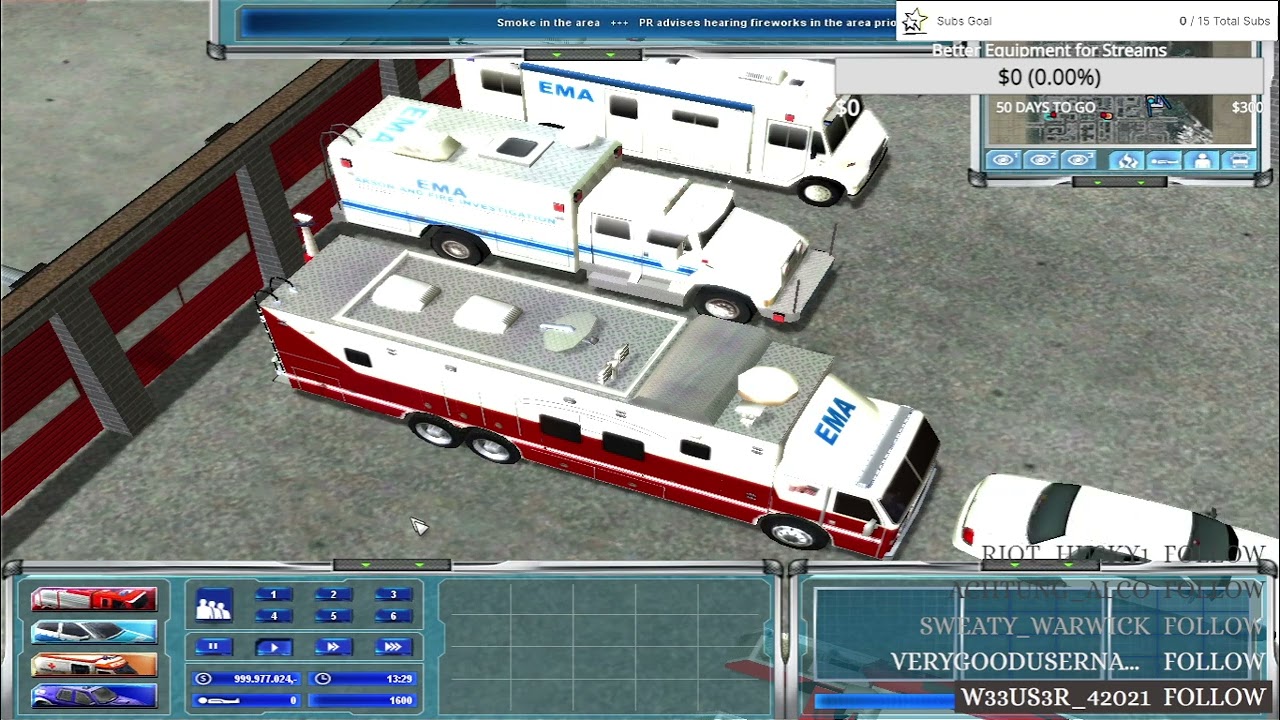Collapse the minimap panel handle
Image resolution: width=1280 pixels, height=720 pixels.
[1119, 182]
